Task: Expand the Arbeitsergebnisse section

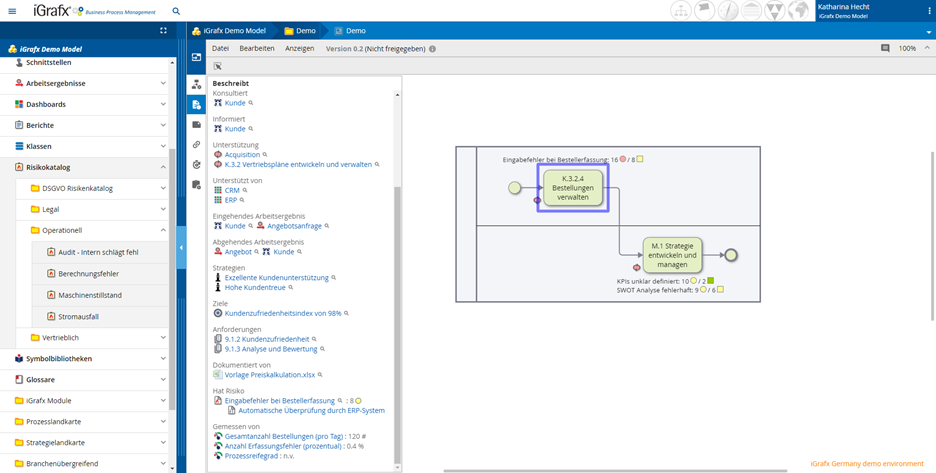Action: (x=163, y=84)
